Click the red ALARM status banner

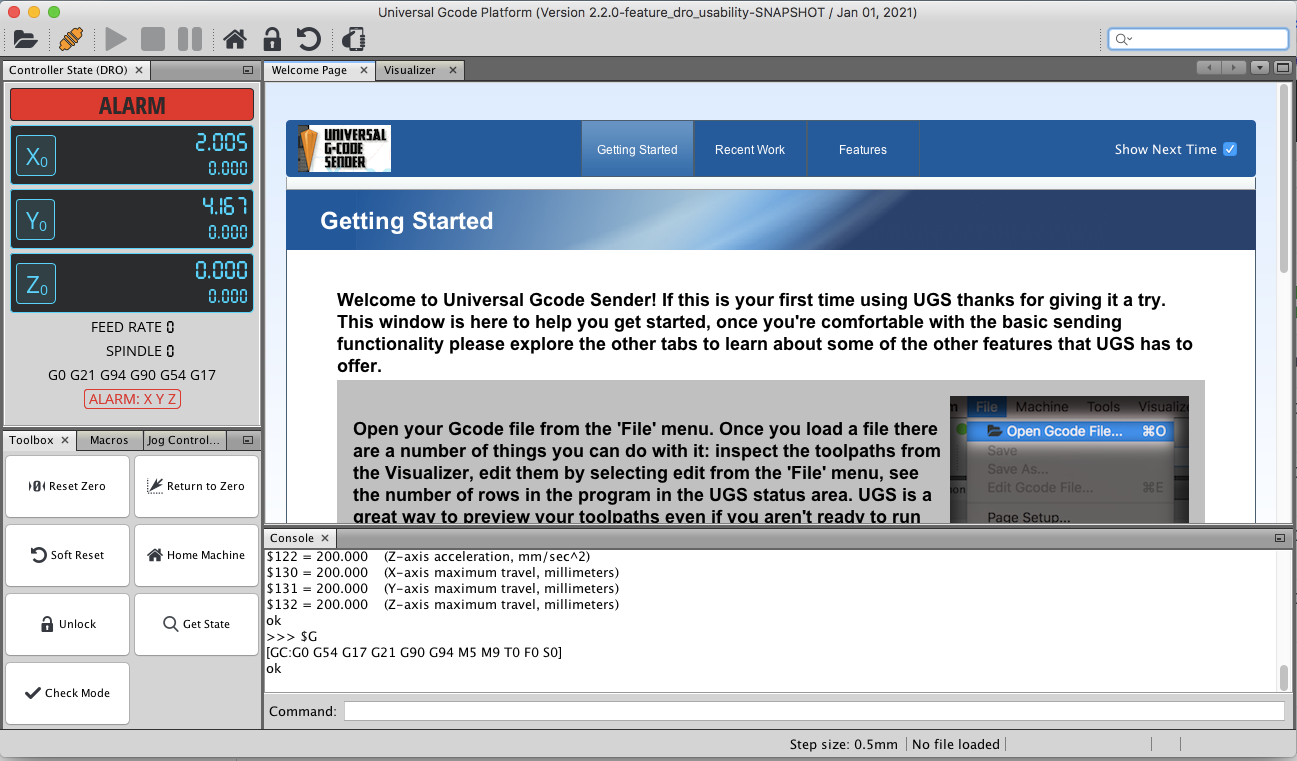pyautogui.click(x=132, y=105)
